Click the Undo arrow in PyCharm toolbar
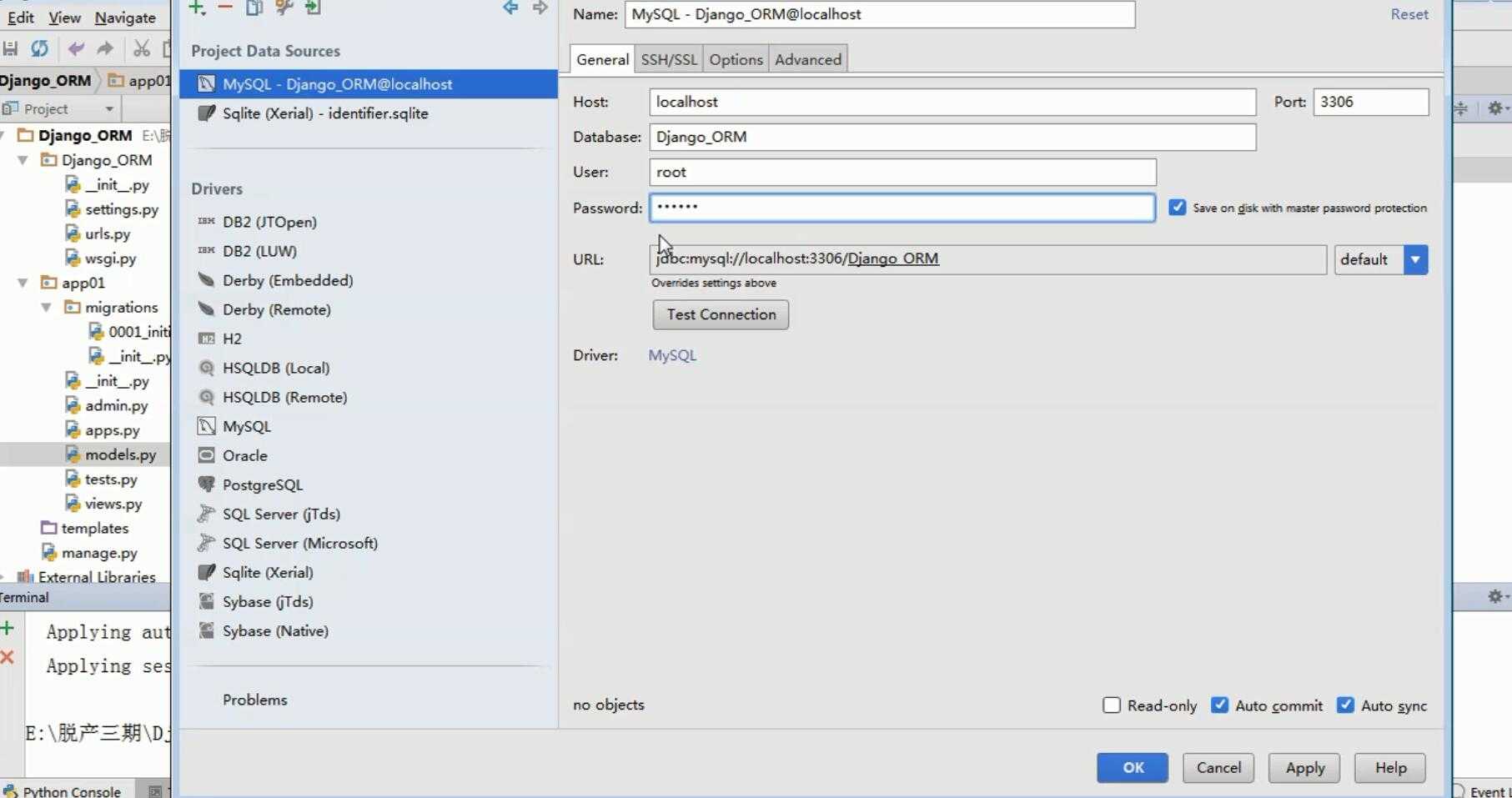 point(76,48)
